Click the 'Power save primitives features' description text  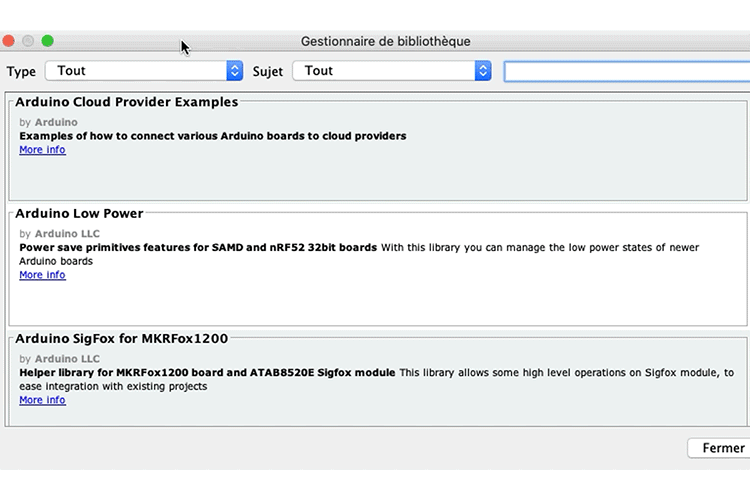coord(198,247)
